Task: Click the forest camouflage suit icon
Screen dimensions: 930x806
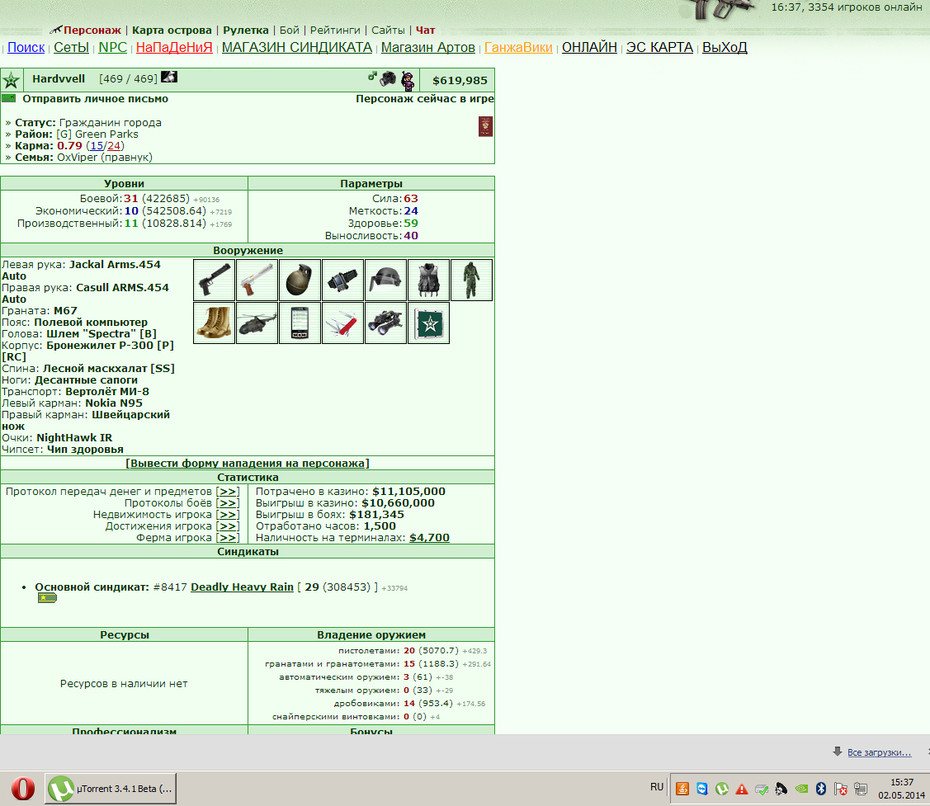Action: pos(472,280)
